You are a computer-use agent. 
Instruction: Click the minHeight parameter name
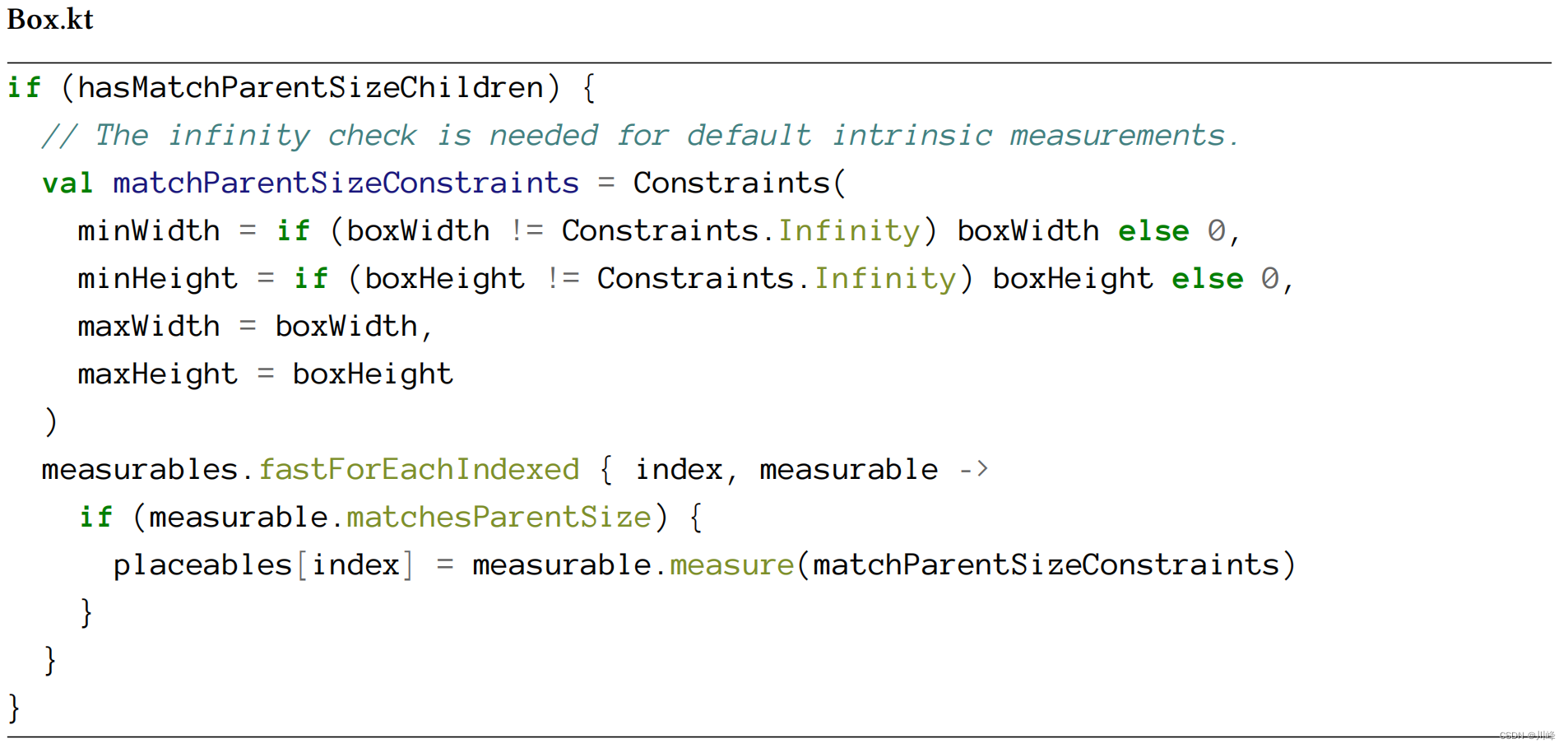(x=157, y=278)
